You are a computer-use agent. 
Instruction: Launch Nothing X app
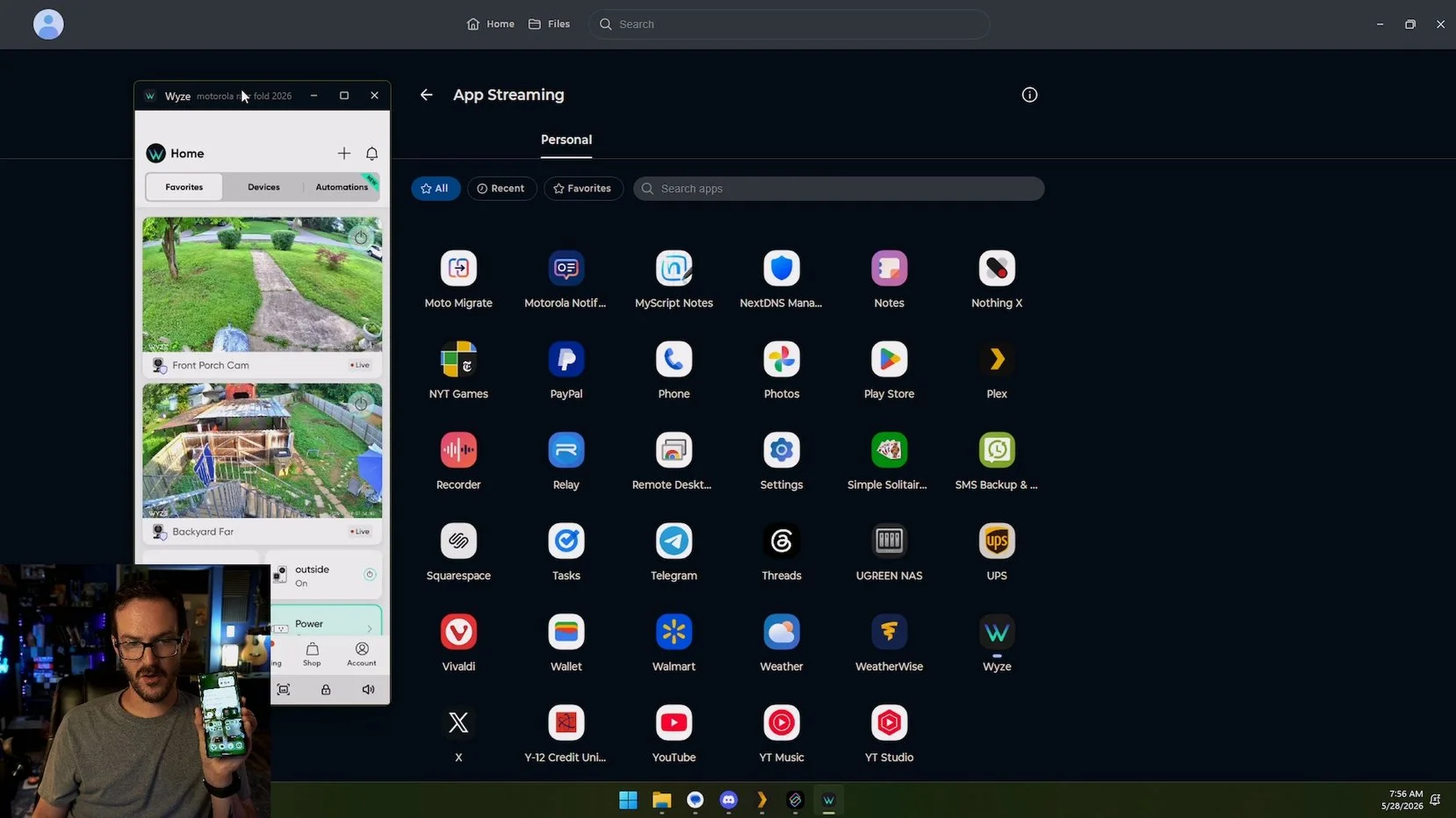[x=997, y=269]
